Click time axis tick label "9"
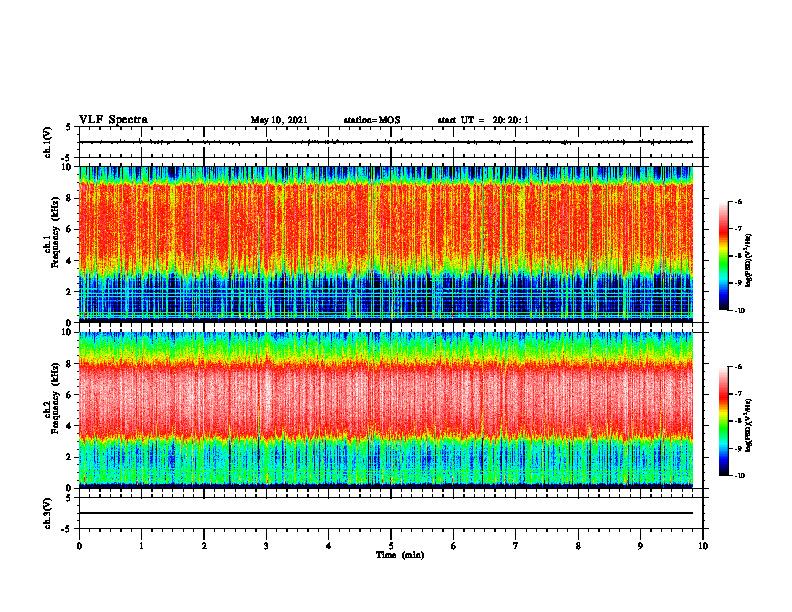 [640, 546]
